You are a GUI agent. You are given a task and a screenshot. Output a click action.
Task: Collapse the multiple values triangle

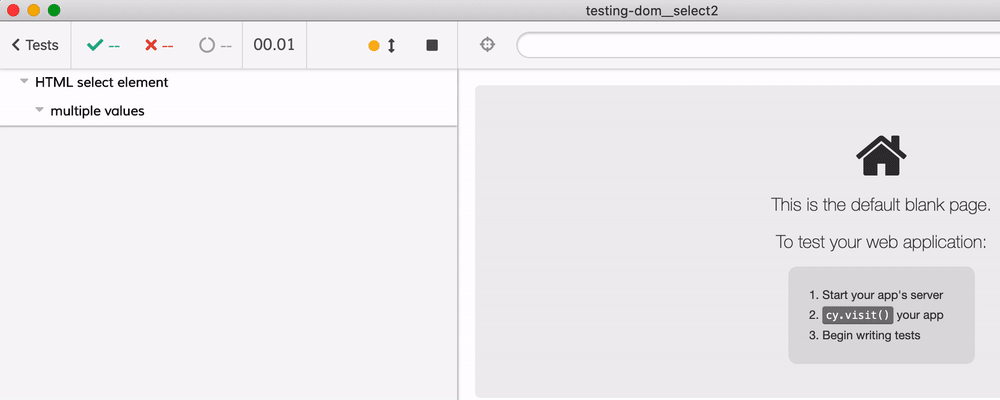[40, 110]
